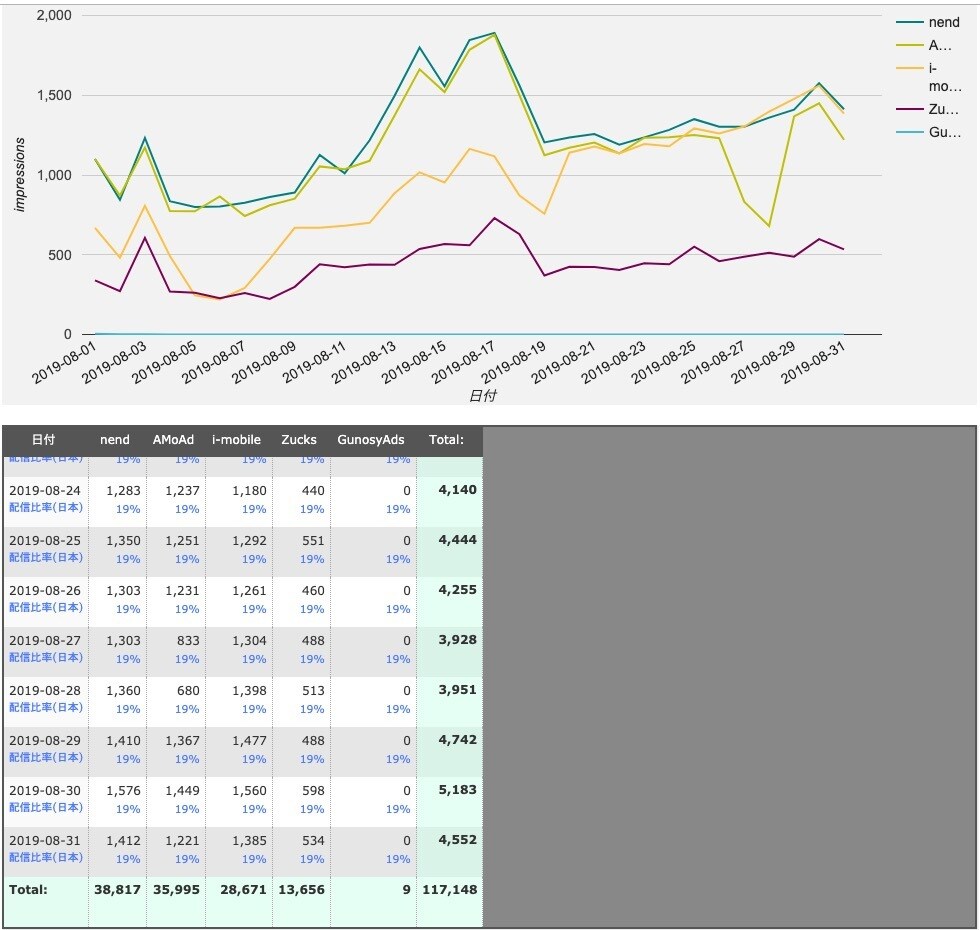Click the purple Zu… line swatch in legend
The width and height of the screenshot is (980, 930).
909,109
